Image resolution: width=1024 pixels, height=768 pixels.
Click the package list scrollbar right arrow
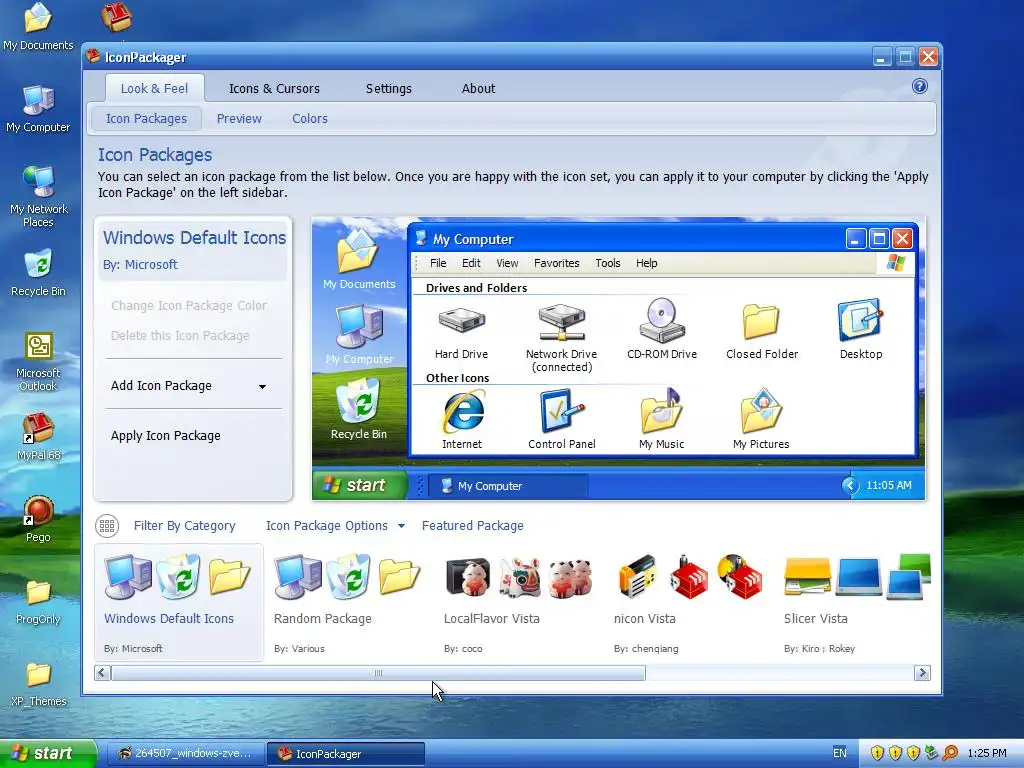(922, 673)
